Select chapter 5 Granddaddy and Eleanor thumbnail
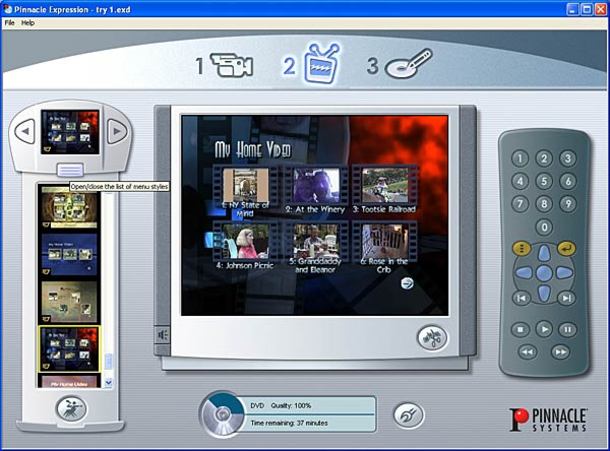Screen dimensions: 610x451 point(316,241)
